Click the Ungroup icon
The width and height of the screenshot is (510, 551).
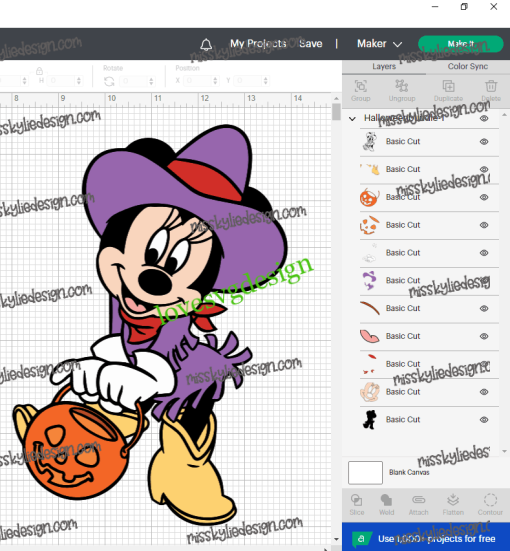tap(402, 86)
